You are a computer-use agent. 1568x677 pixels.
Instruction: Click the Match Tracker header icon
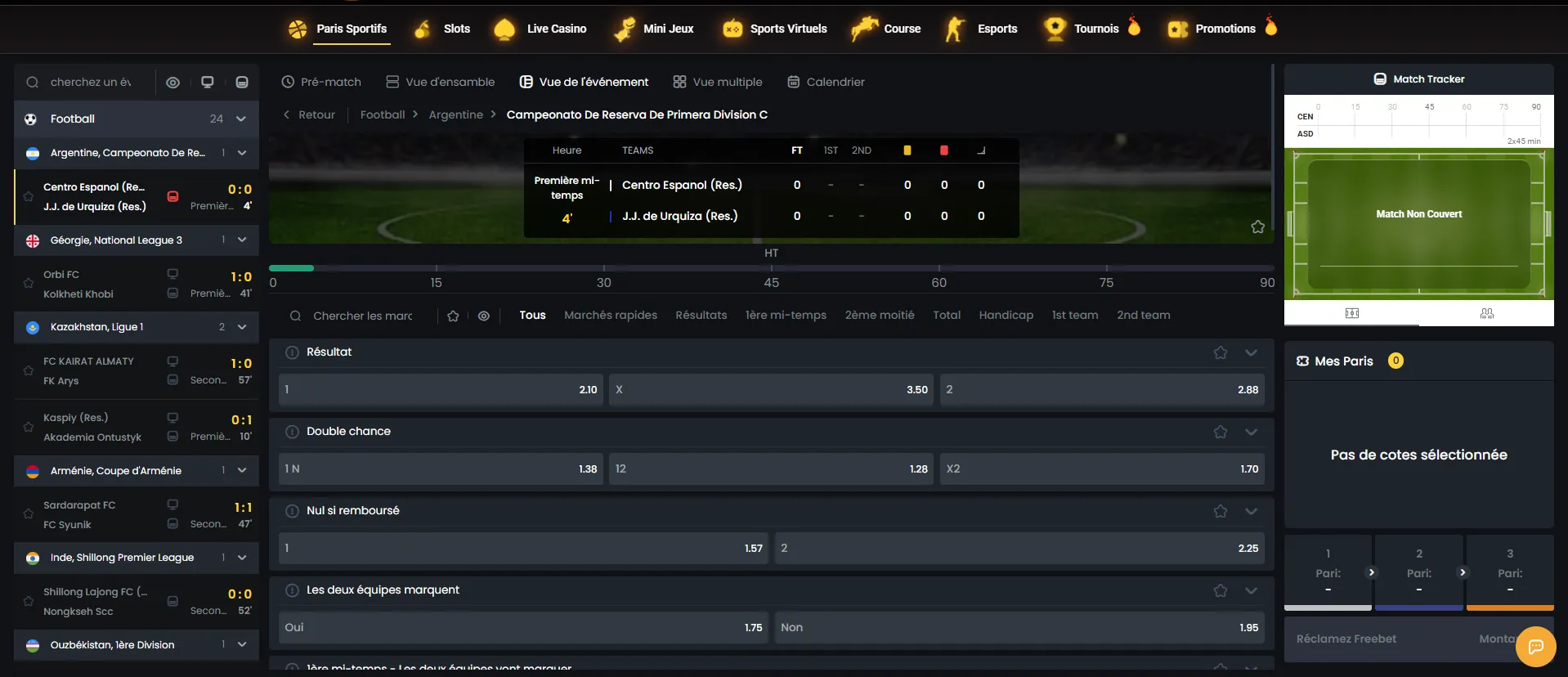tap(1380, 79)
